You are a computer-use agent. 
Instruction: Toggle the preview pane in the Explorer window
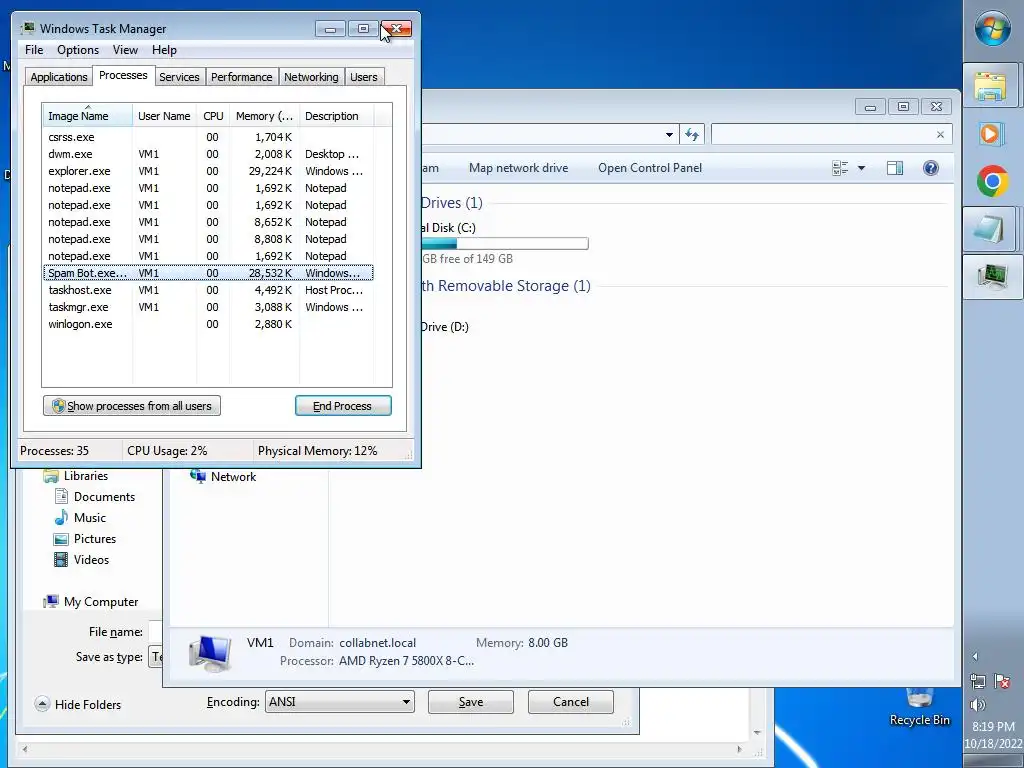(895, 168)
